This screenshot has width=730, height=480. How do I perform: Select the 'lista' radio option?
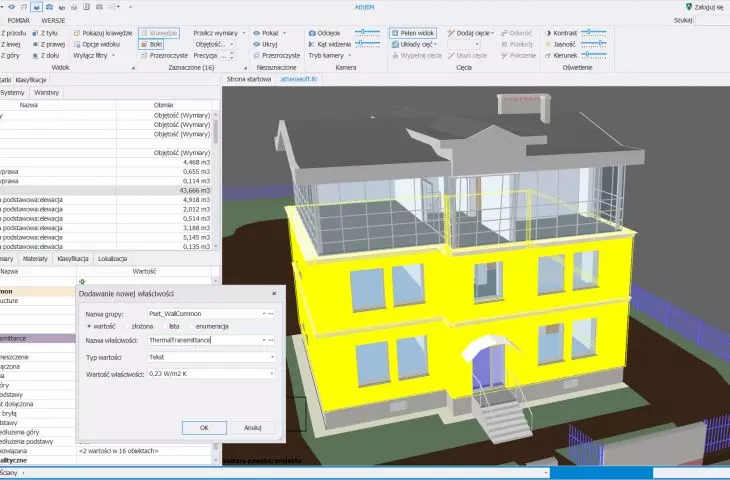171,326
